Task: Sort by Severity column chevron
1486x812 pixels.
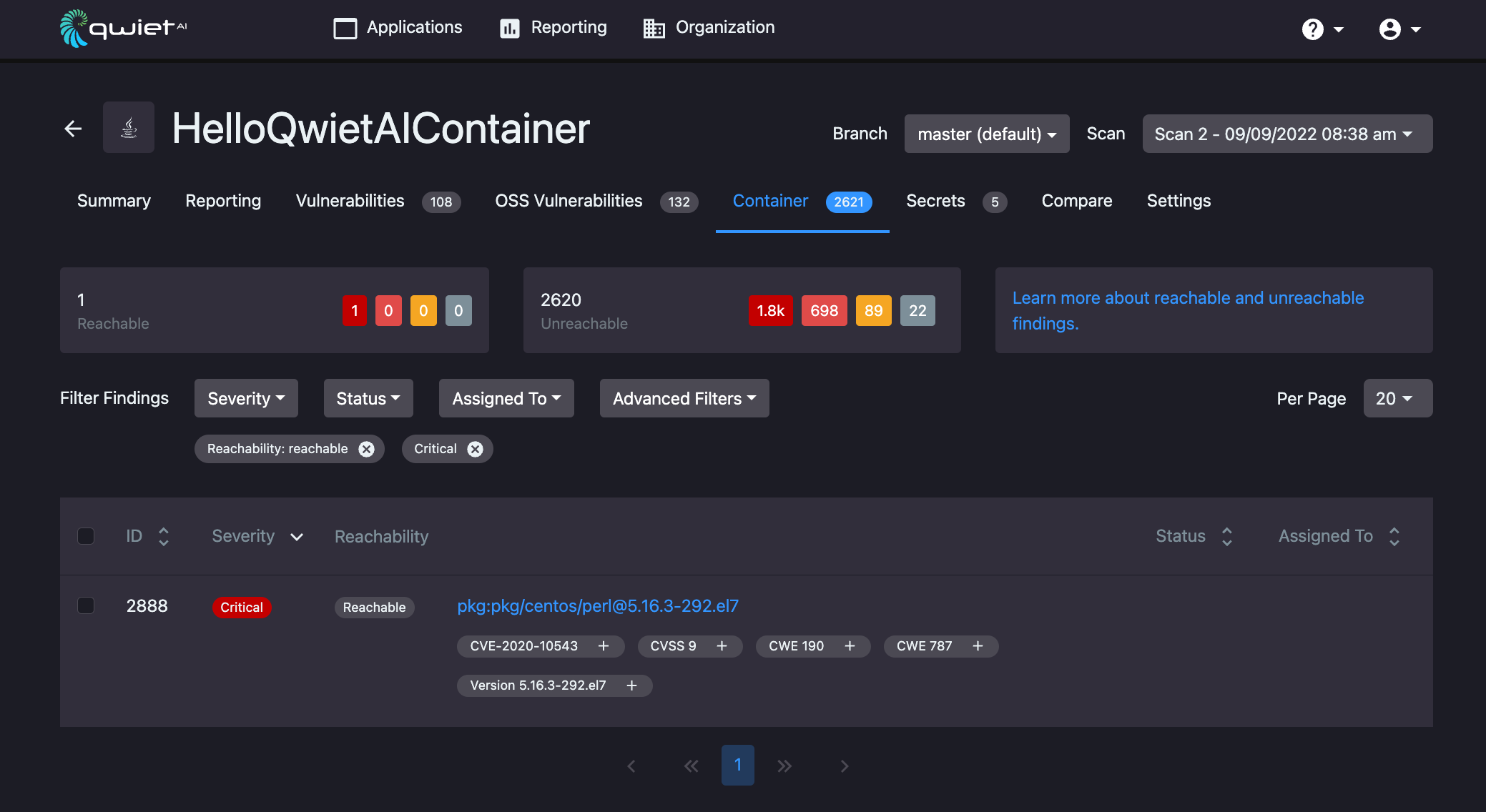Action: [297, 537]
